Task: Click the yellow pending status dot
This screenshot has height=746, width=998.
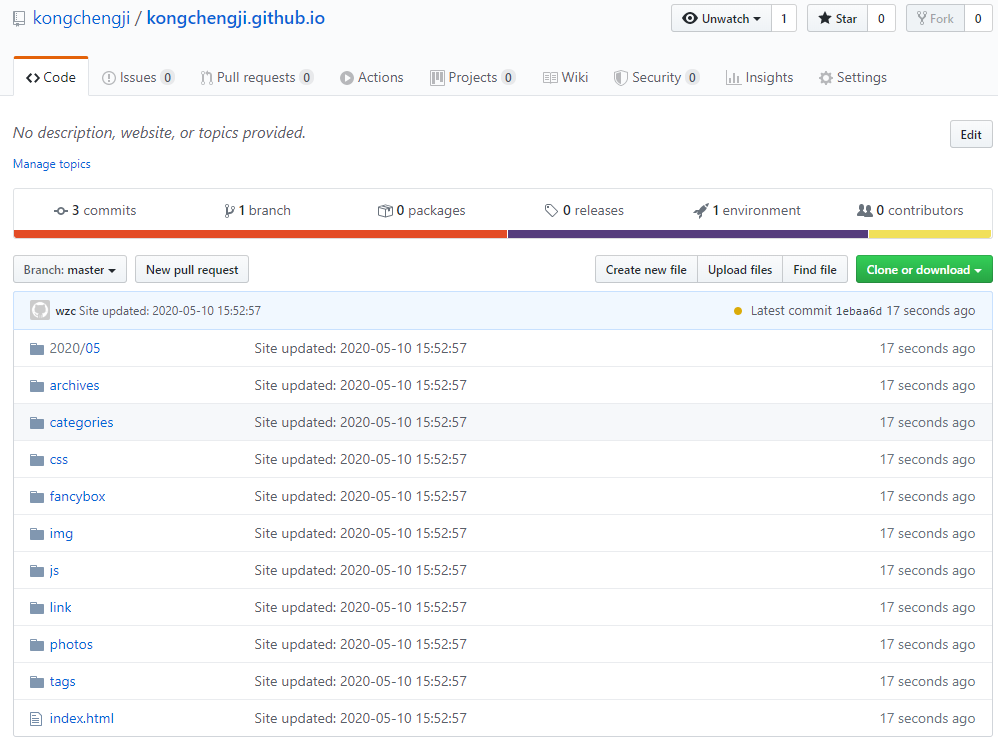Action: pos(738,311)
